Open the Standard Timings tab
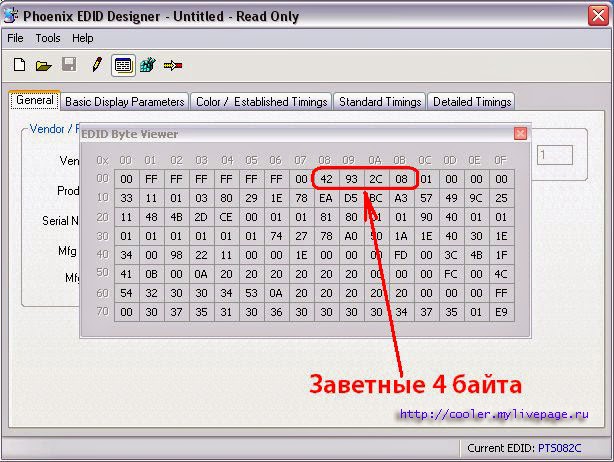 380,102
